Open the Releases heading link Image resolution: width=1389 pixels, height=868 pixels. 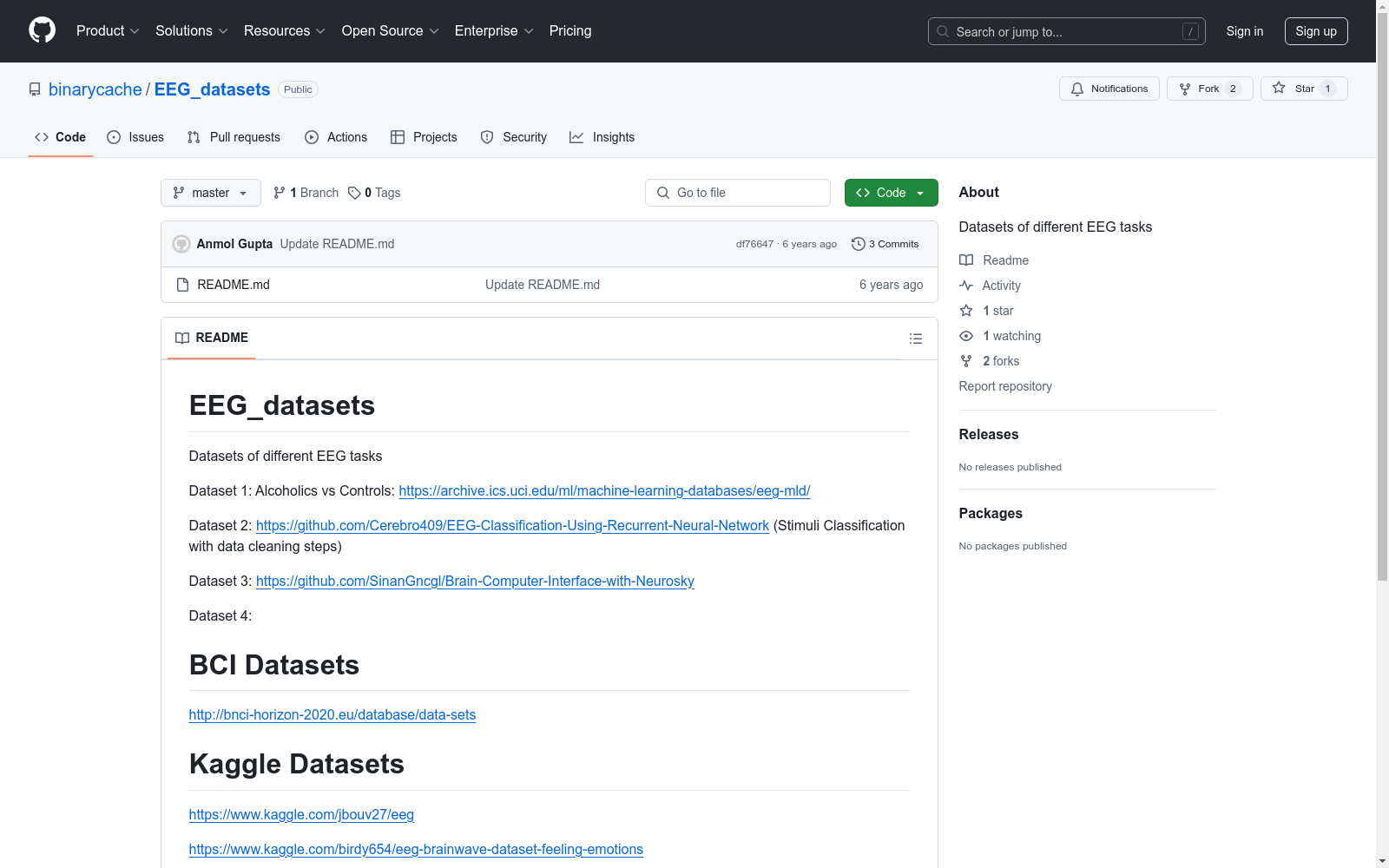[x=989, y=434]
